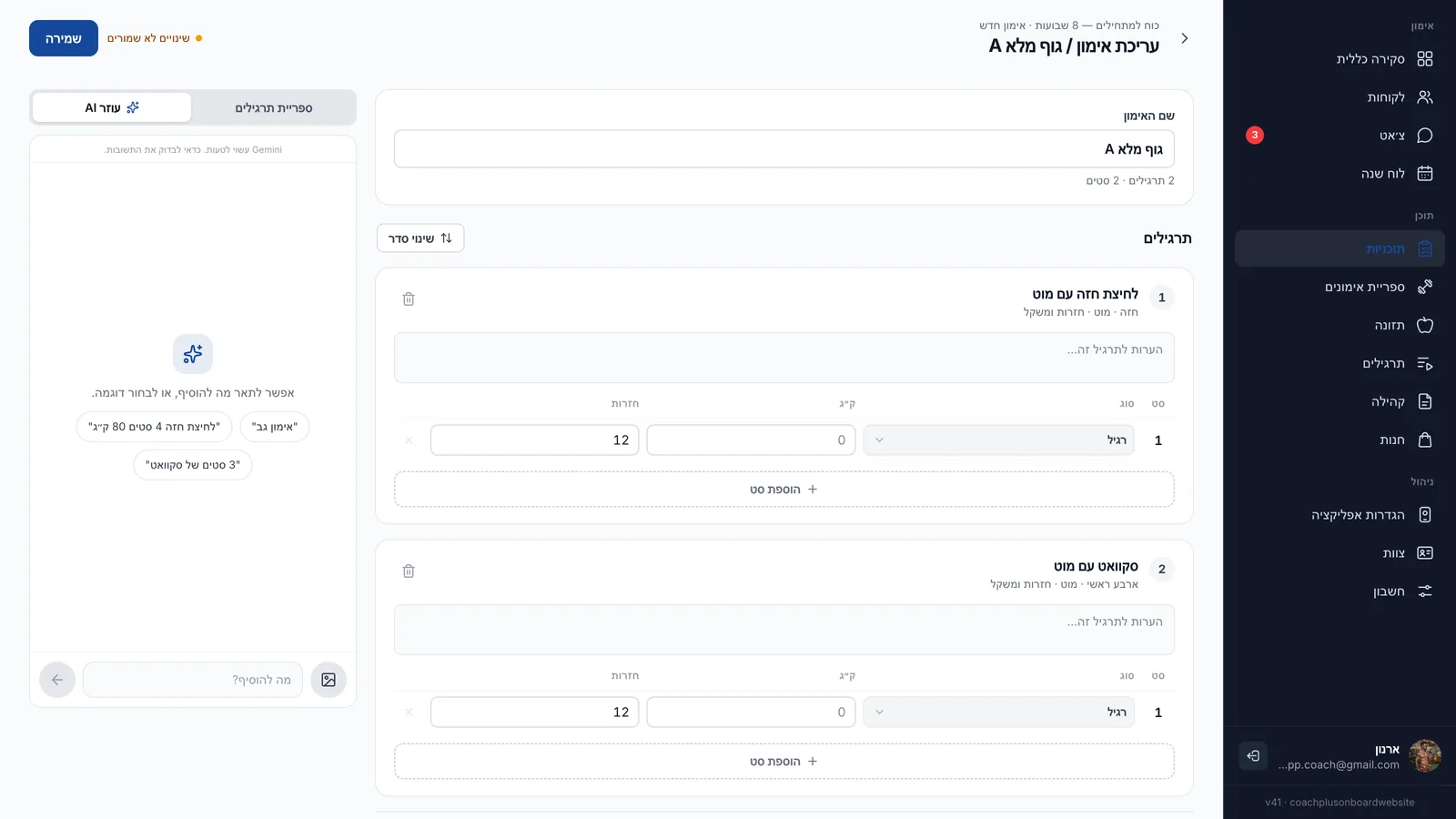The image size is (1456, 819).
Task: Open הגדרות אפליקציה settings icon
Action: click(x=1425, y=515)
